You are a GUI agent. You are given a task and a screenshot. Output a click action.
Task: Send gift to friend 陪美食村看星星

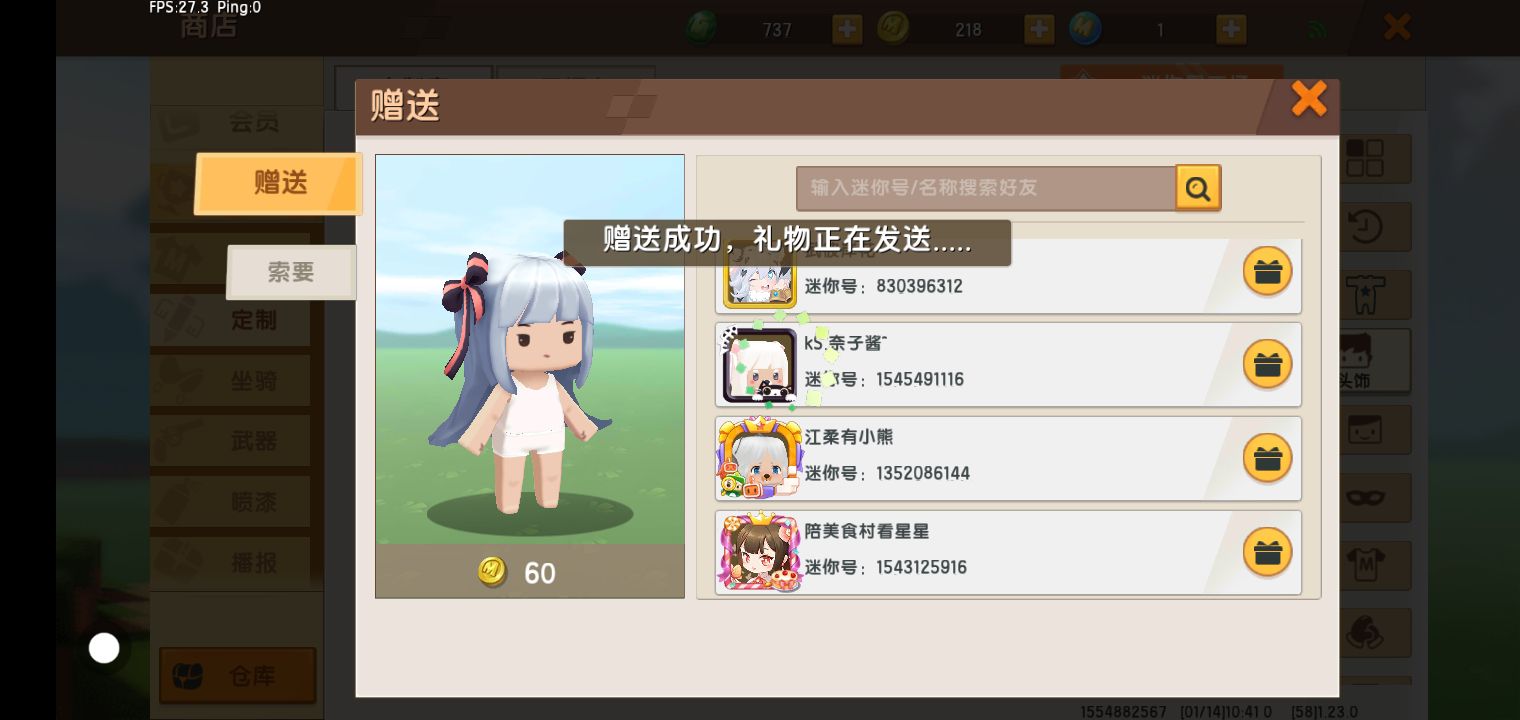click(1267, 553)
